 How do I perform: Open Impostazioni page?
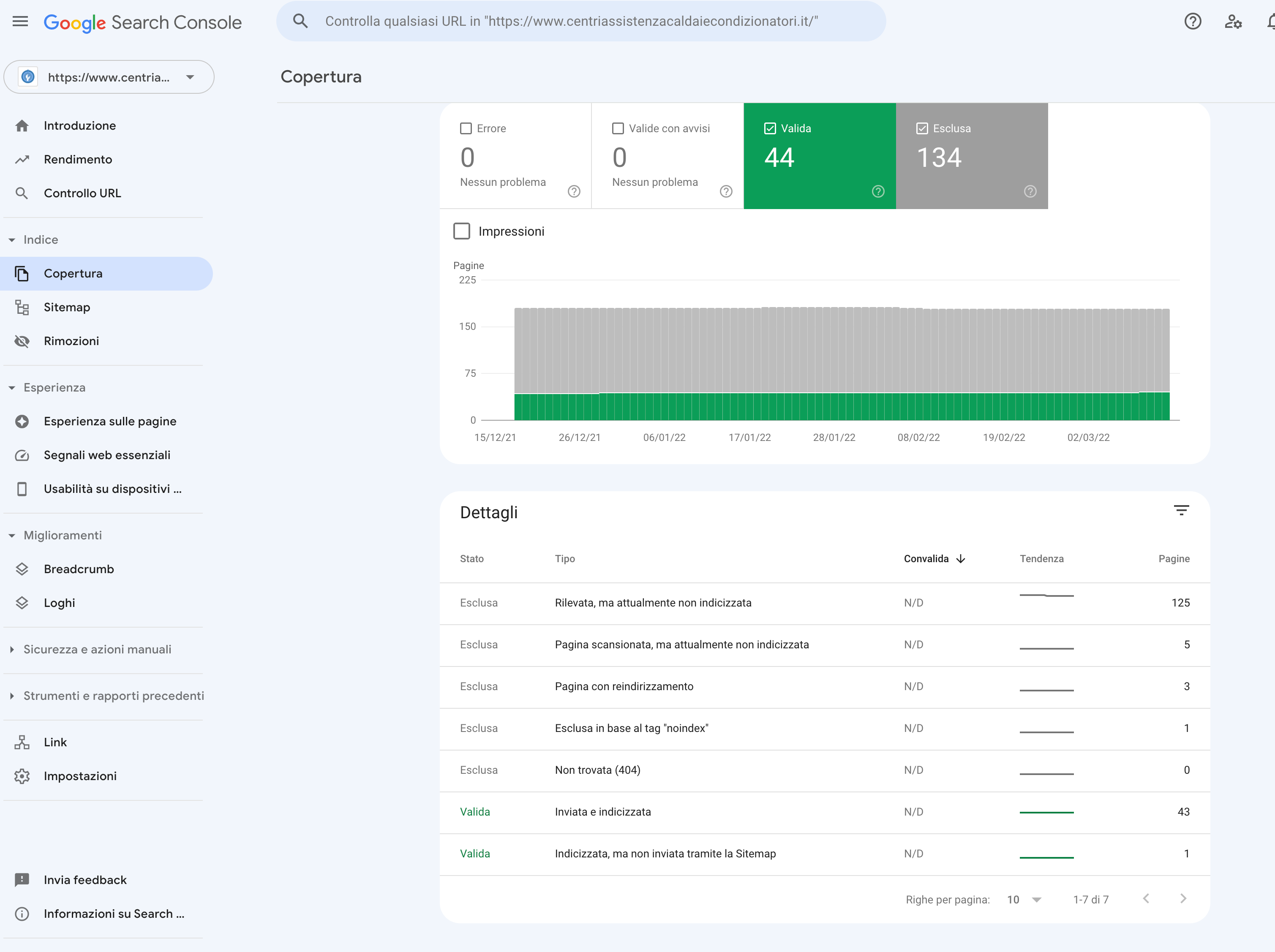(x=80, y=776)
